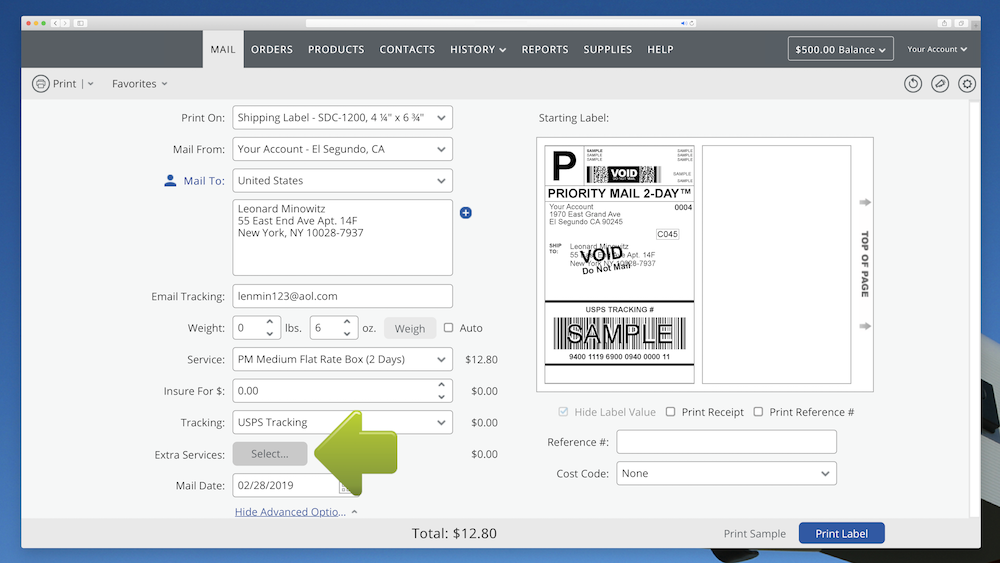This screenshot has height=563, width=1000.
Task: Click the Print Label button
Action: [x=841, y=533]
